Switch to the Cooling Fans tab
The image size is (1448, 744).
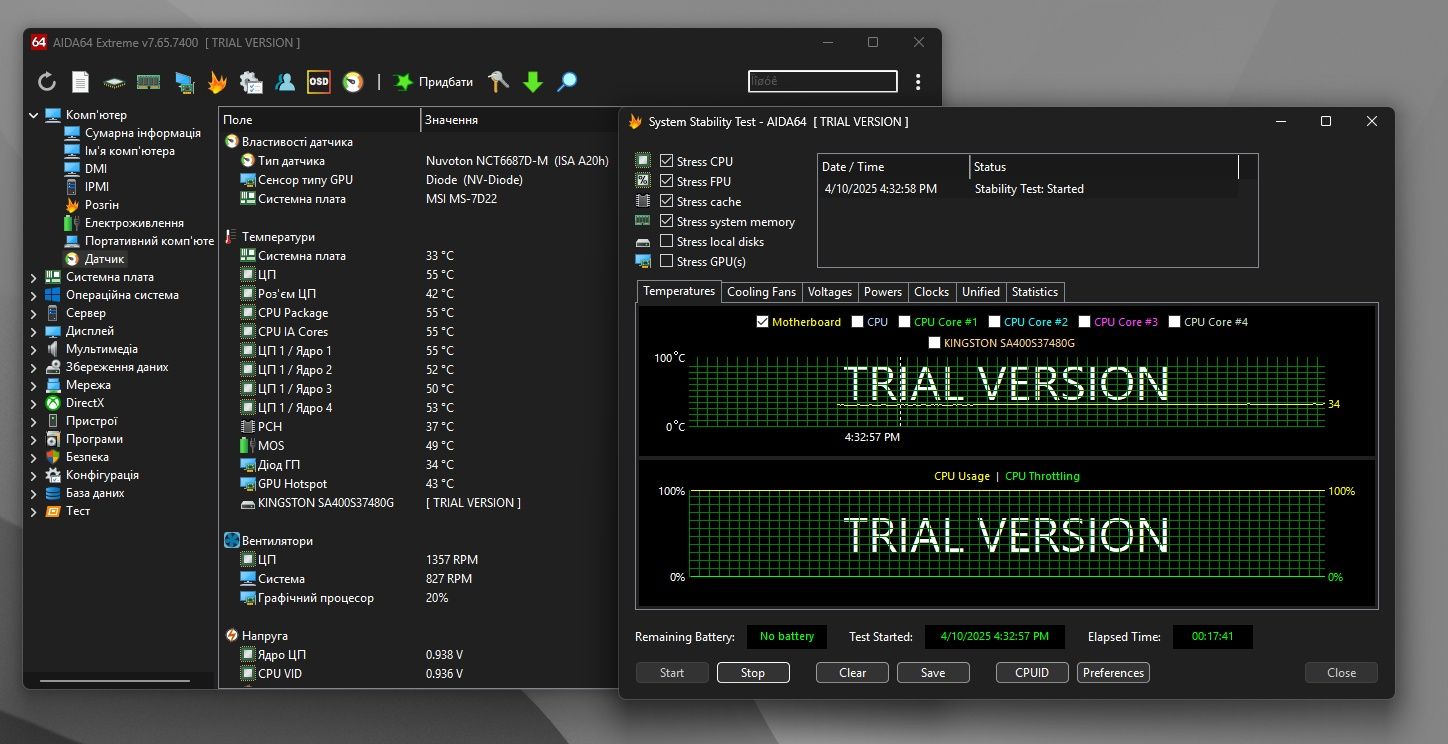pos(761,292)
